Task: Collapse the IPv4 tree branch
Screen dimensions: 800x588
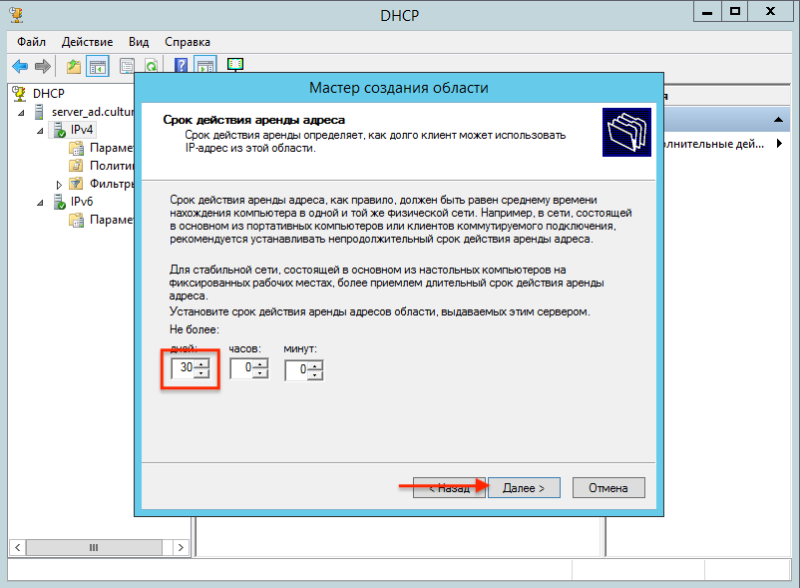Action: [39, 129]
